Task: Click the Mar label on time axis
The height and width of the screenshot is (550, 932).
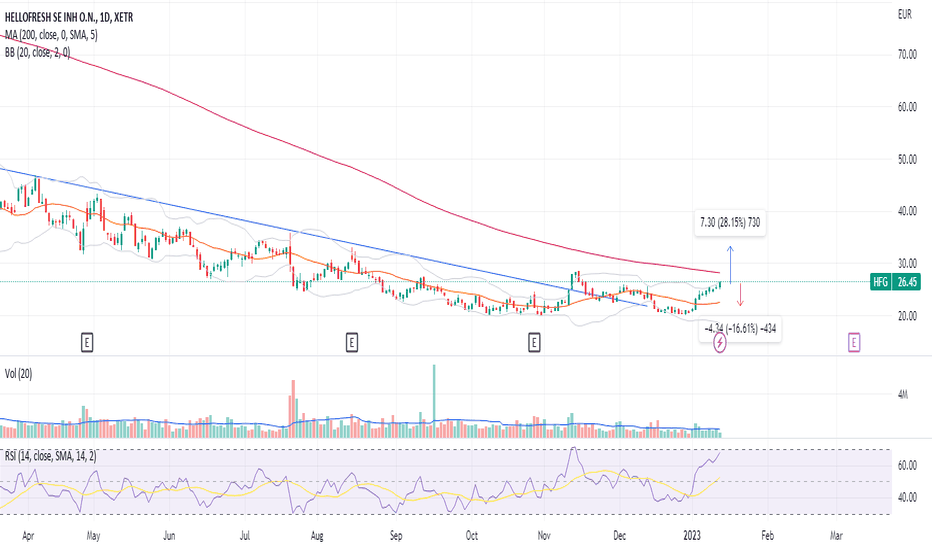Action: [x=836, y=536]
